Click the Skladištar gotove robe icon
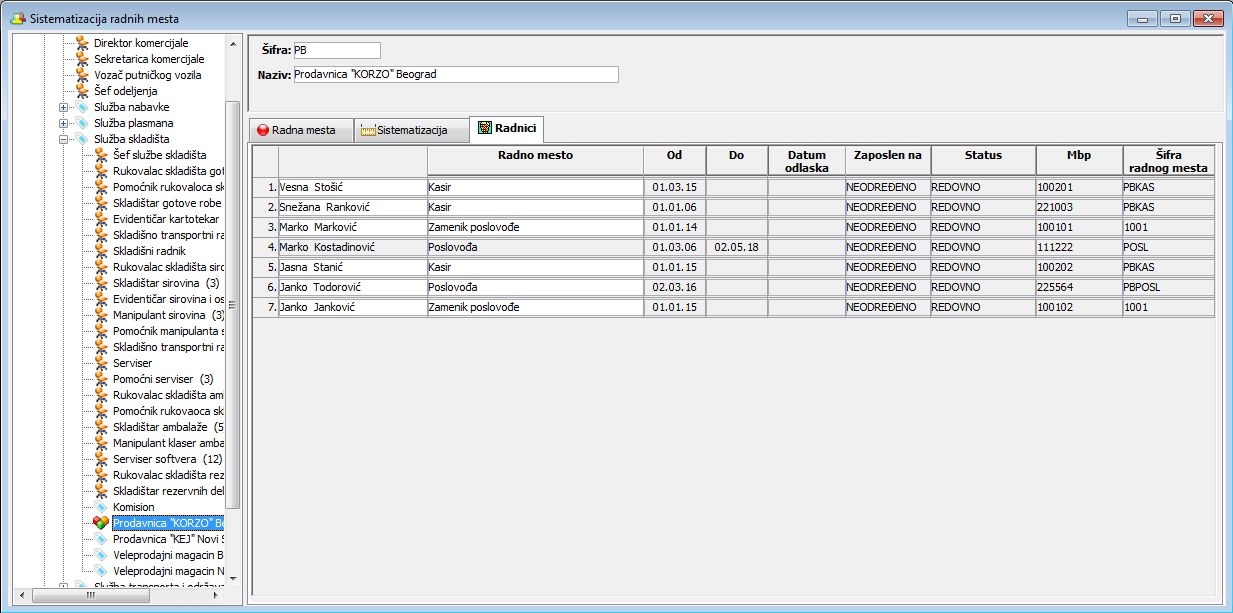 [x=101, y=203]
